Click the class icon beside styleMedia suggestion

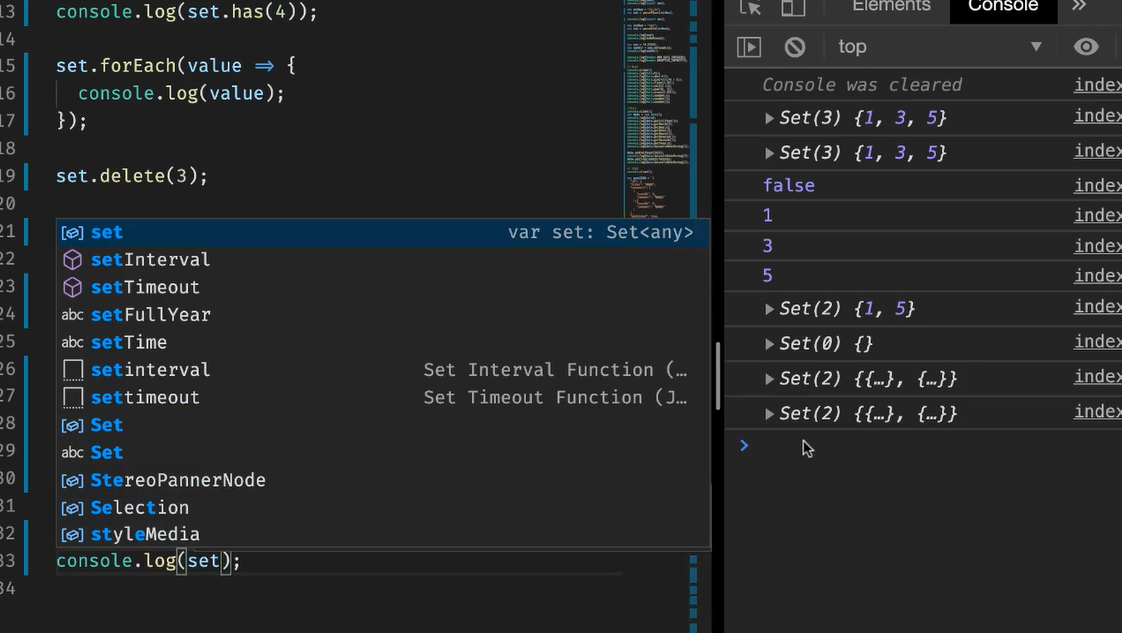click(71, 534)
